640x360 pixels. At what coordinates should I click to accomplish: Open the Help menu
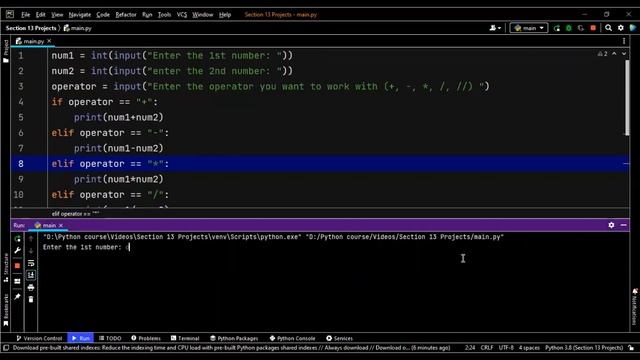(x=224, y=15)
